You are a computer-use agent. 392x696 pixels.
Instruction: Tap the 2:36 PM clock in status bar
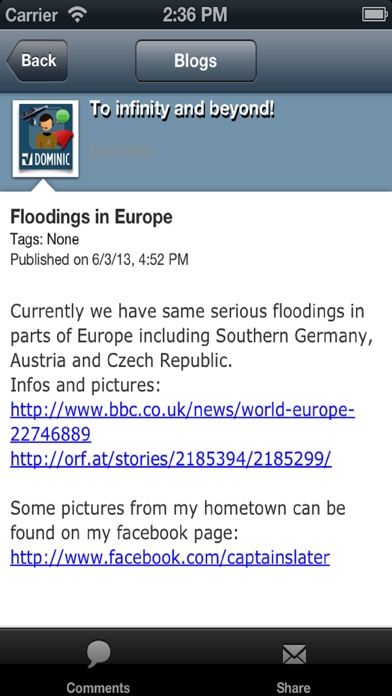(195, 15)
